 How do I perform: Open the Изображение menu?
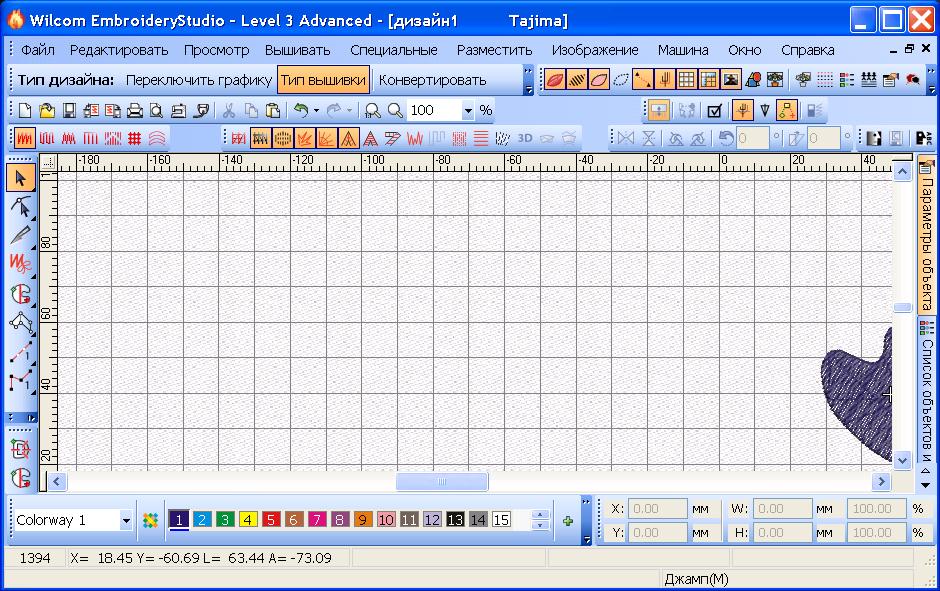click(595, 50)
